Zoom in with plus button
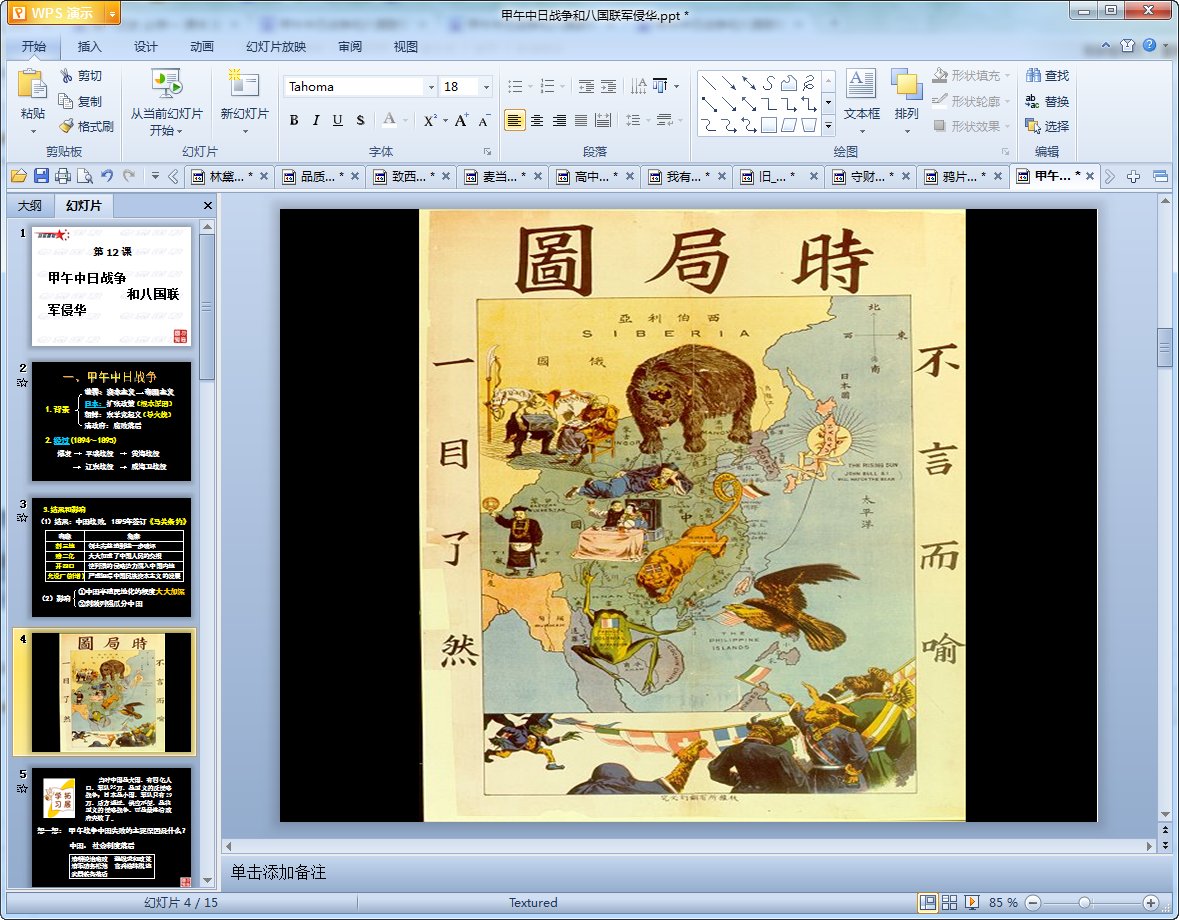 coord(1150,903)
